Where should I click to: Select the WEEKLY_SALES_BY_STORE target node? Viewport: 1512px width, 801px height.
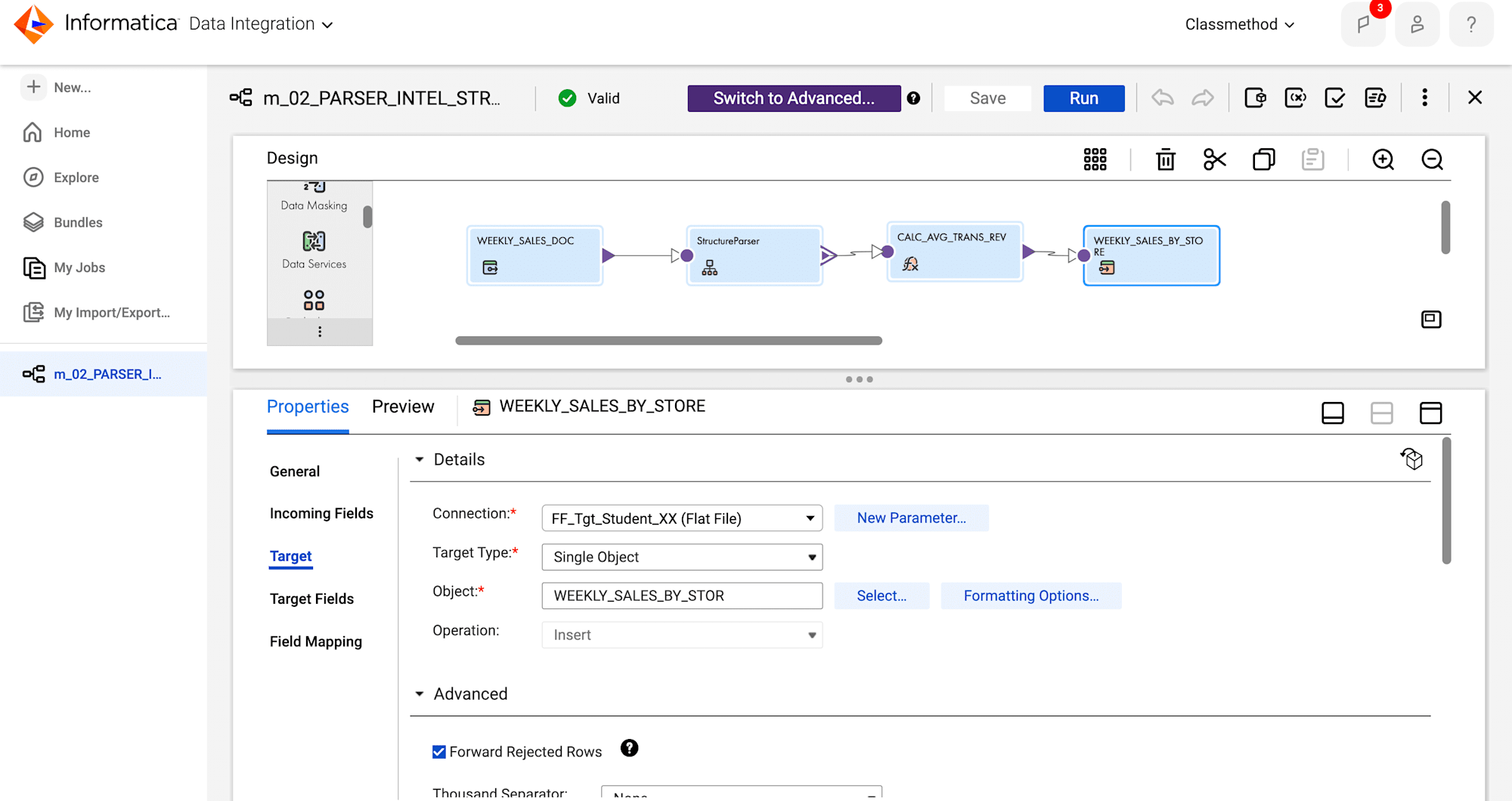(1151, 255)
